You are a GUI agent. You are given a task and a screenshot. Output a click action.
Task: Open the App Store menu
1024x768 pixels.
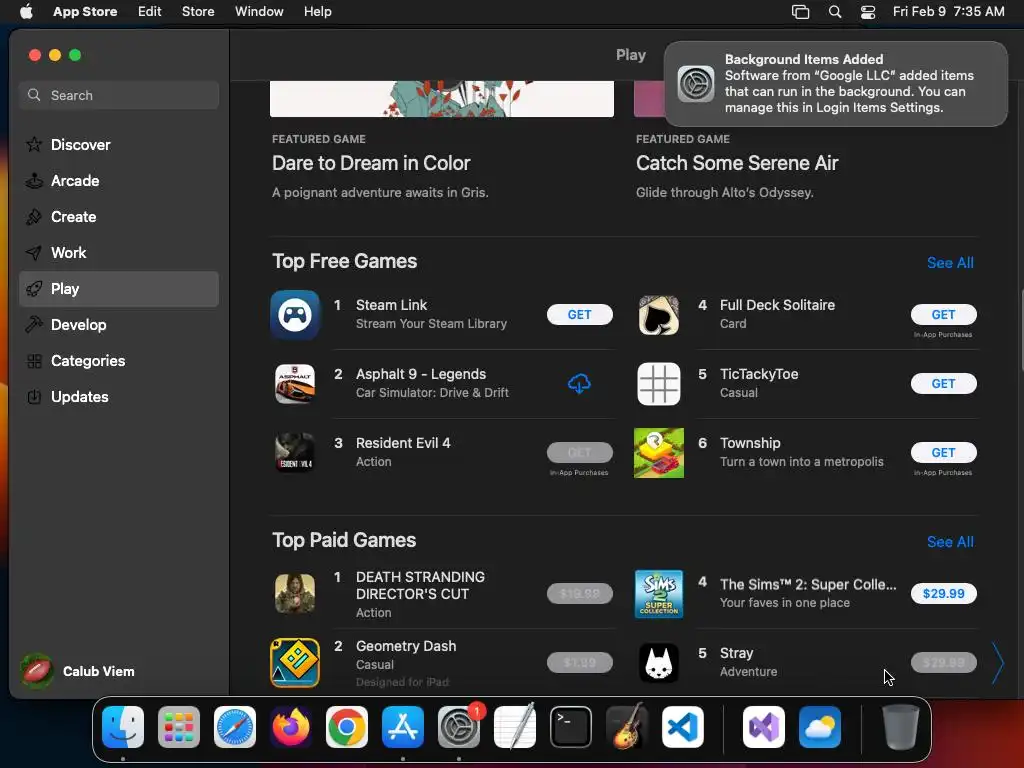coord(85,12)
